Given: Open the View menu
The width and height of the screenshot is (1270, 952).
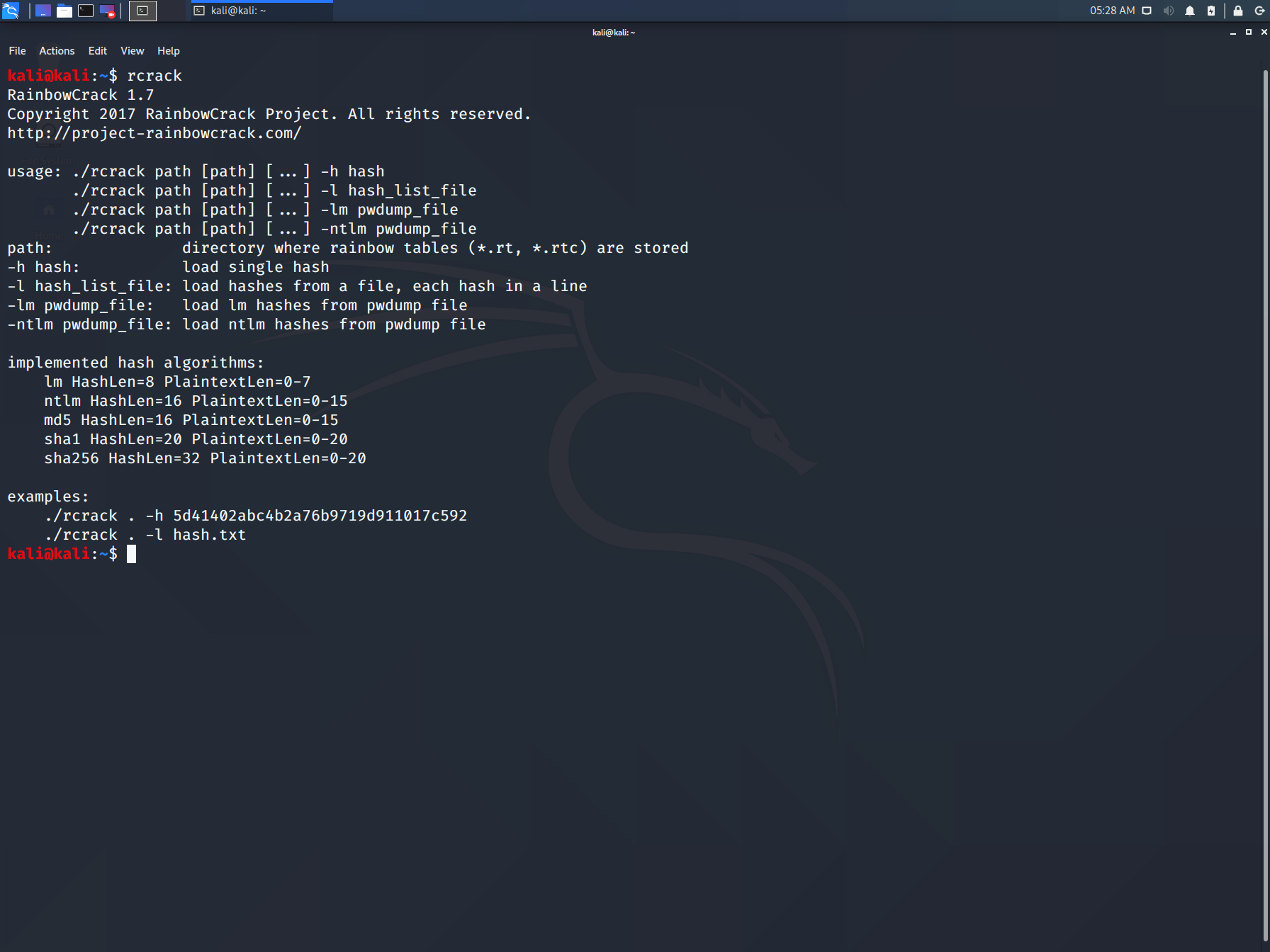Looking at the screenshot, I should (x=132, y=51).
